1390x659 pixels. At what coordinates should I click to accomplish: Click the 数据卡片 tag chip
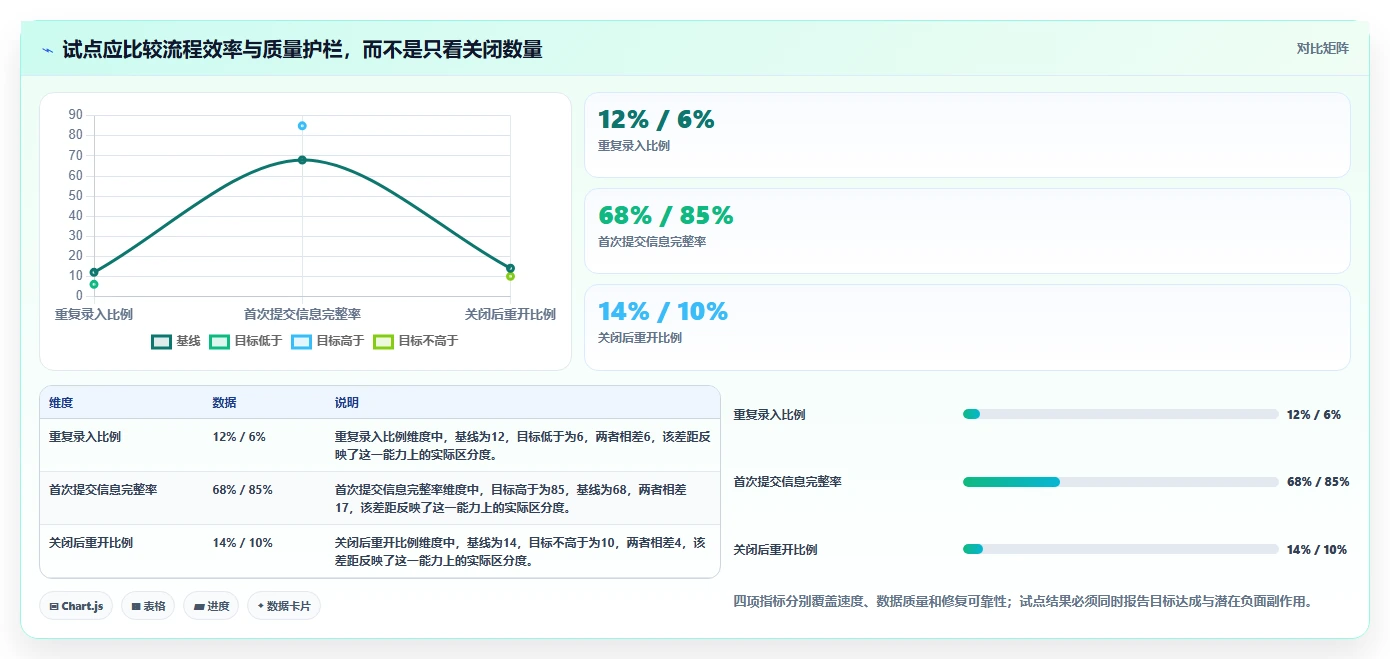(284, 606)
